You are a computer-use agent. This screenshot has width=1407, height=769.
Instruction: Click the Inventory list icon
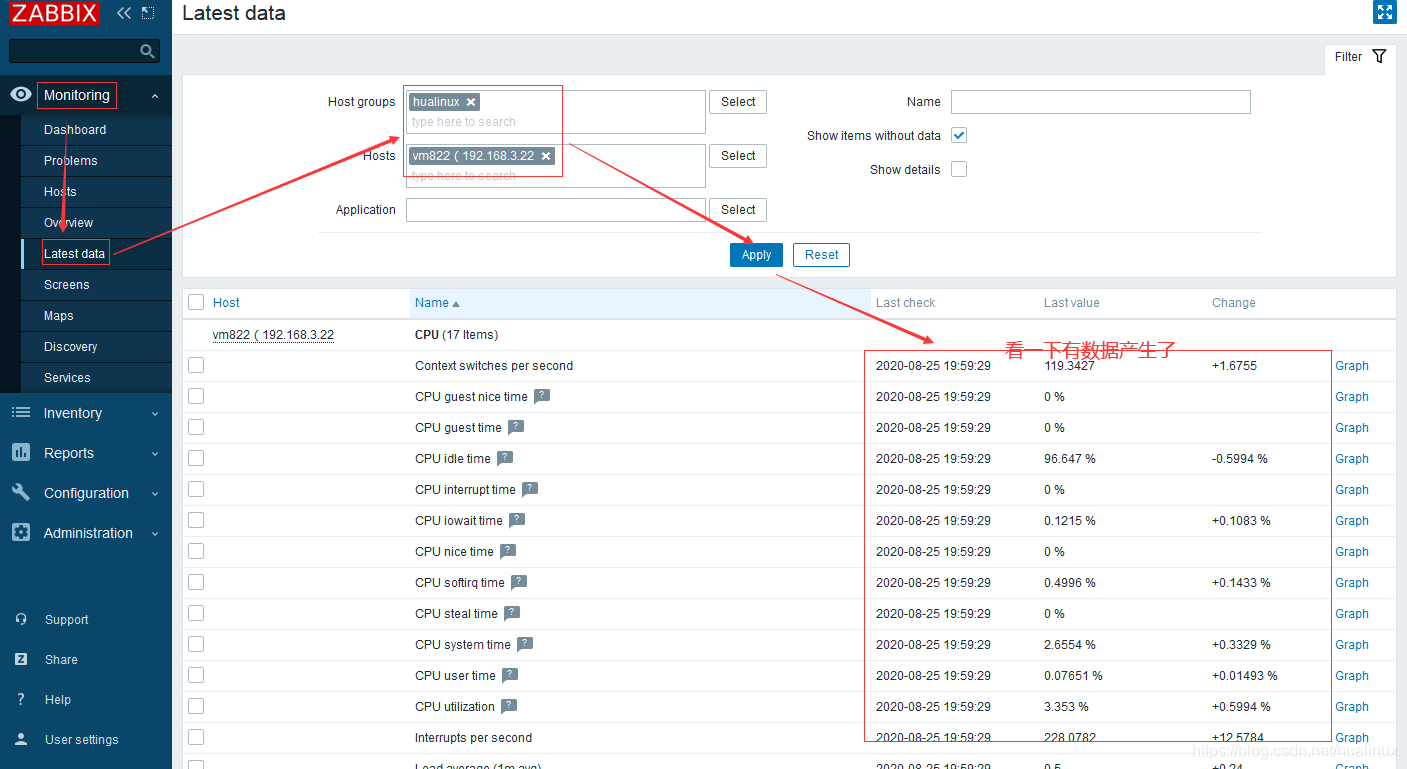tap(20, 412)
